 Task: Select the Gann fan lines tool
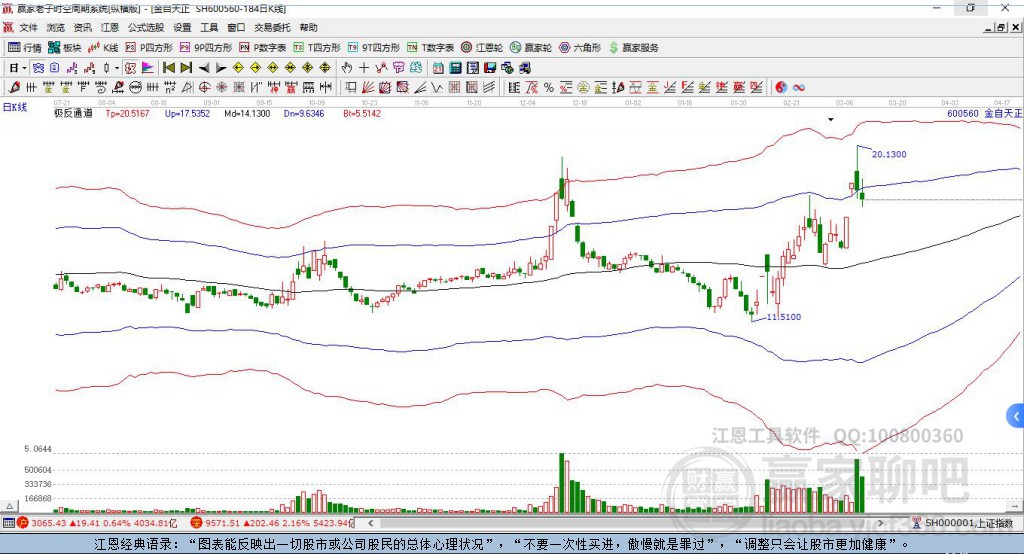pyautogui.click(x=368, y=88)
